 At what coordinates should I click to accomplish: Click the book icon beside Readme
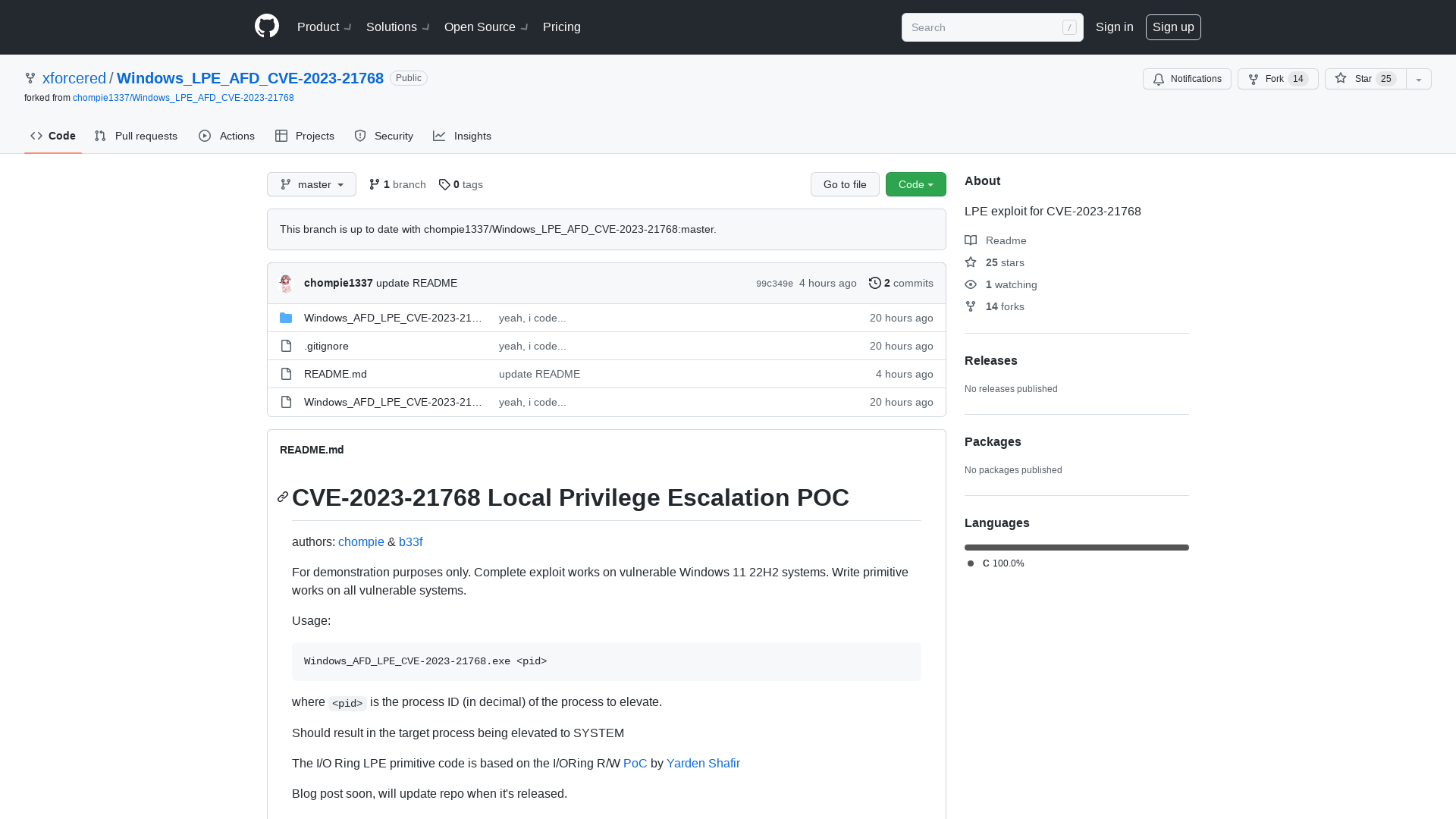(971, 240)
